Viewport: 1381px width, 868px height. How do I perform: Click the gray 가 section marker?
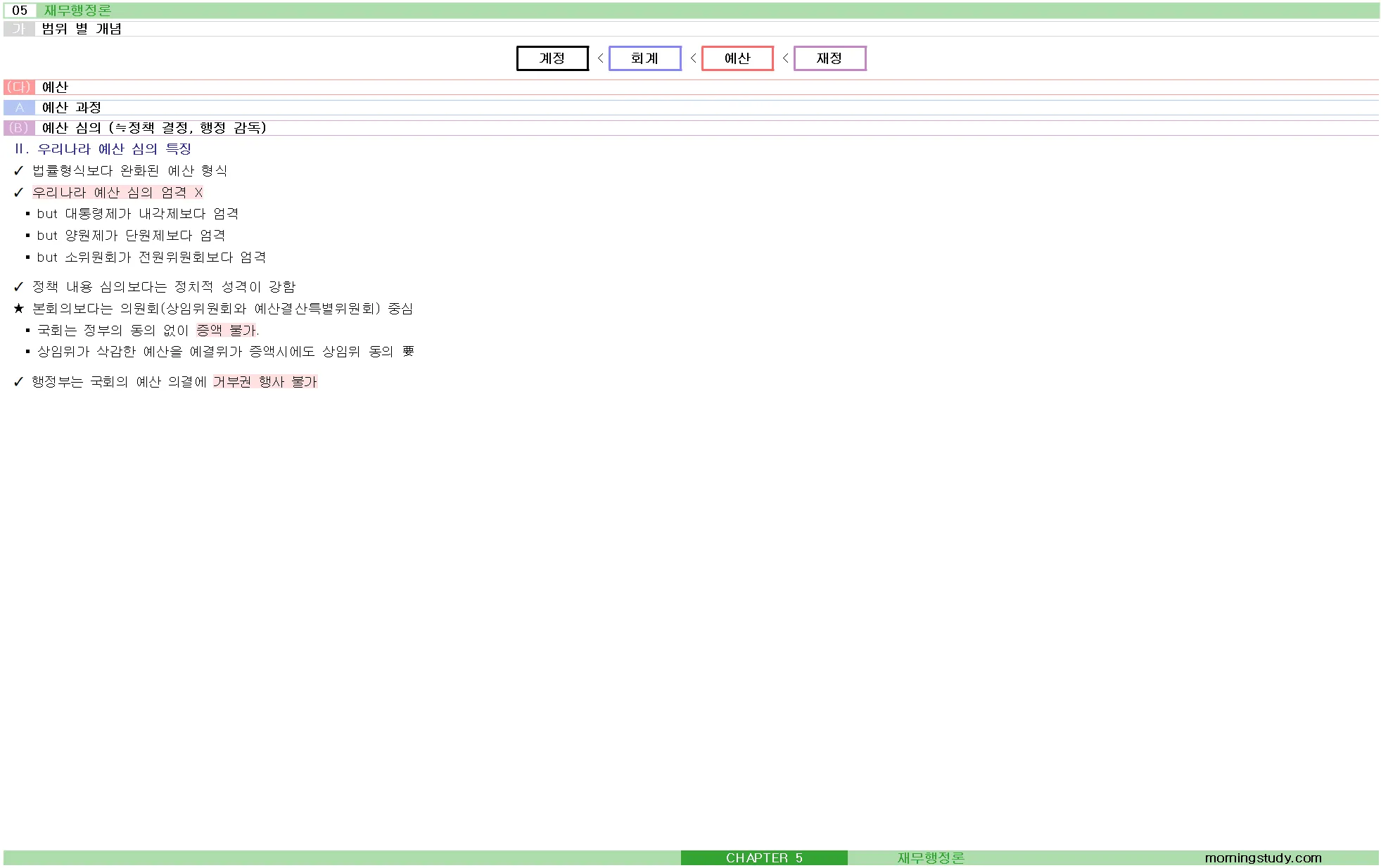(19, 29)
